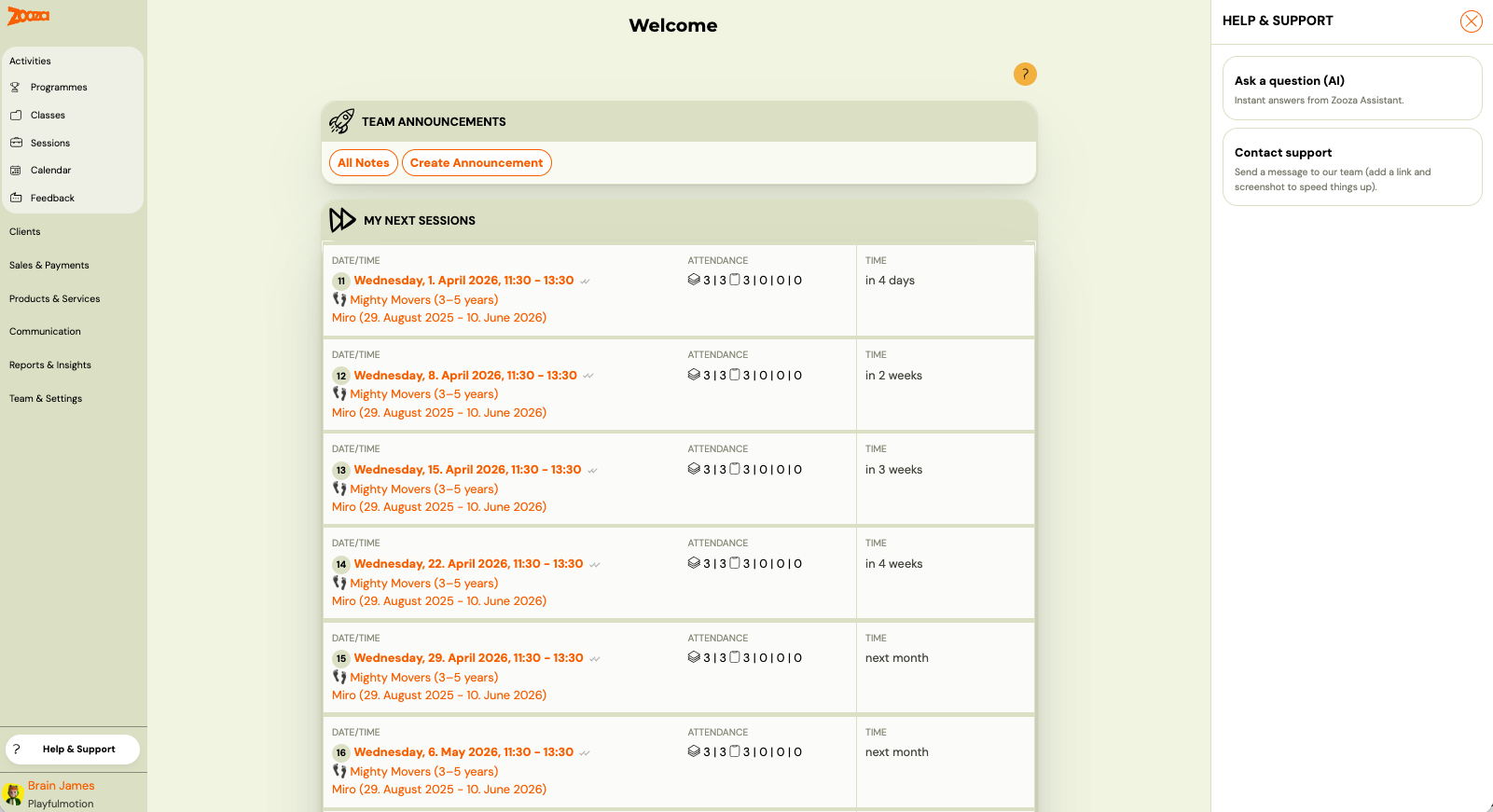Click 'in 4 days' time text
This screenshot has width=1493, height=812.
pyautogui.click(x=890, y=281)
